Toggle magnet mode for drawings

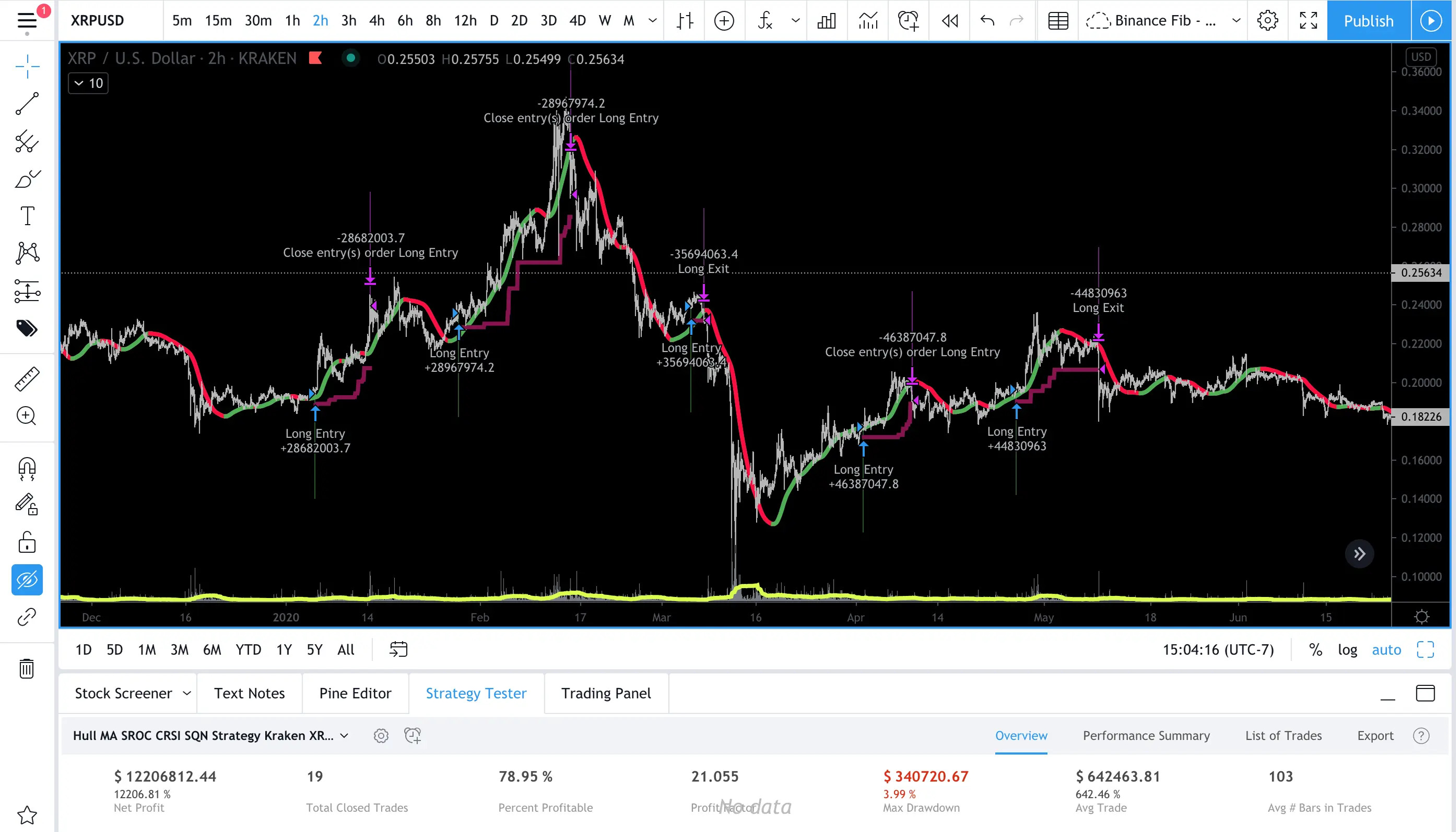pyautogui.click(x=27, y=469)
